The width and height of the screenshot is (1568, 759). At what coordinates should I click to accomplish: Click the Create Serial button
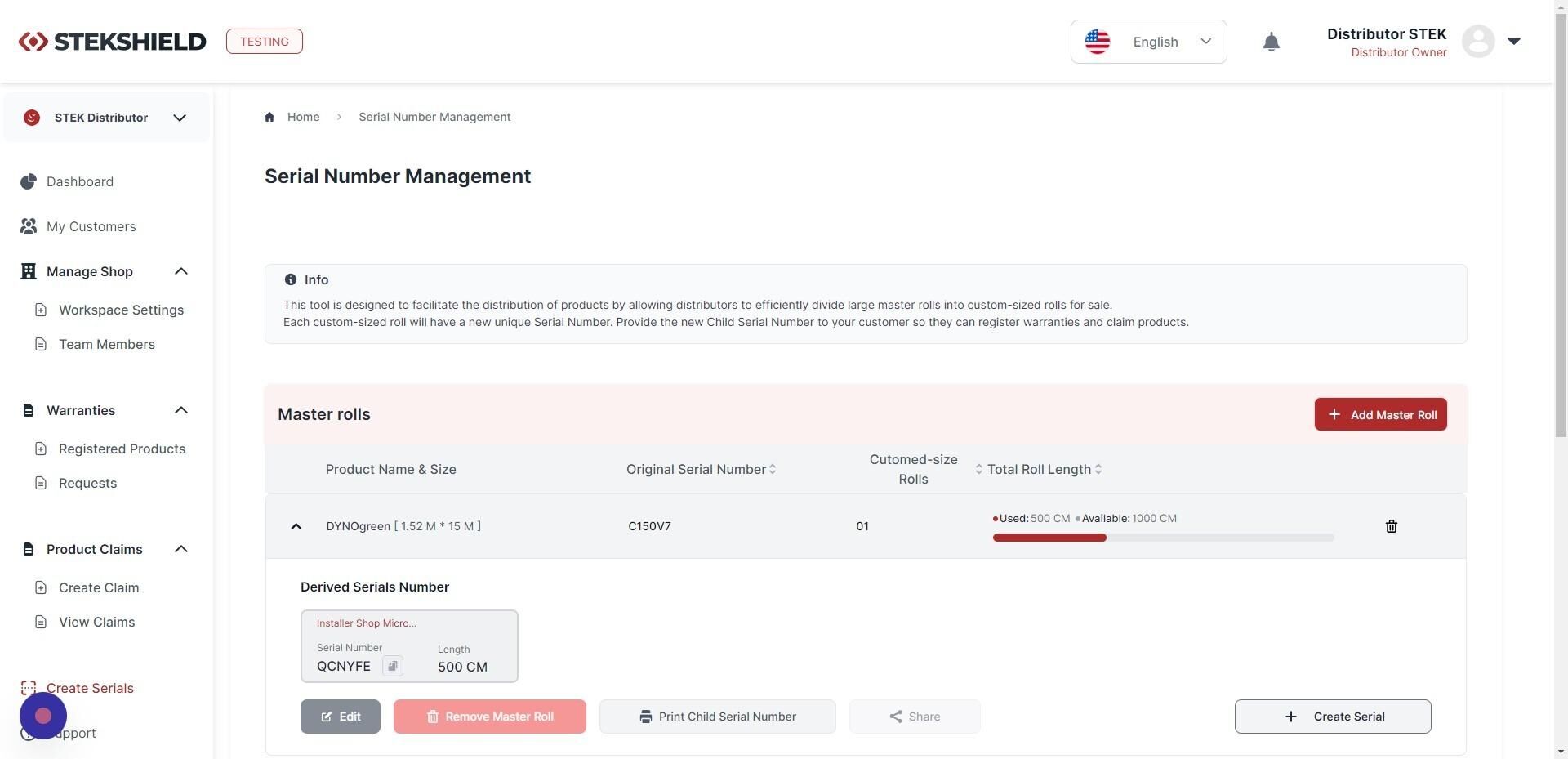[1333, 717]
